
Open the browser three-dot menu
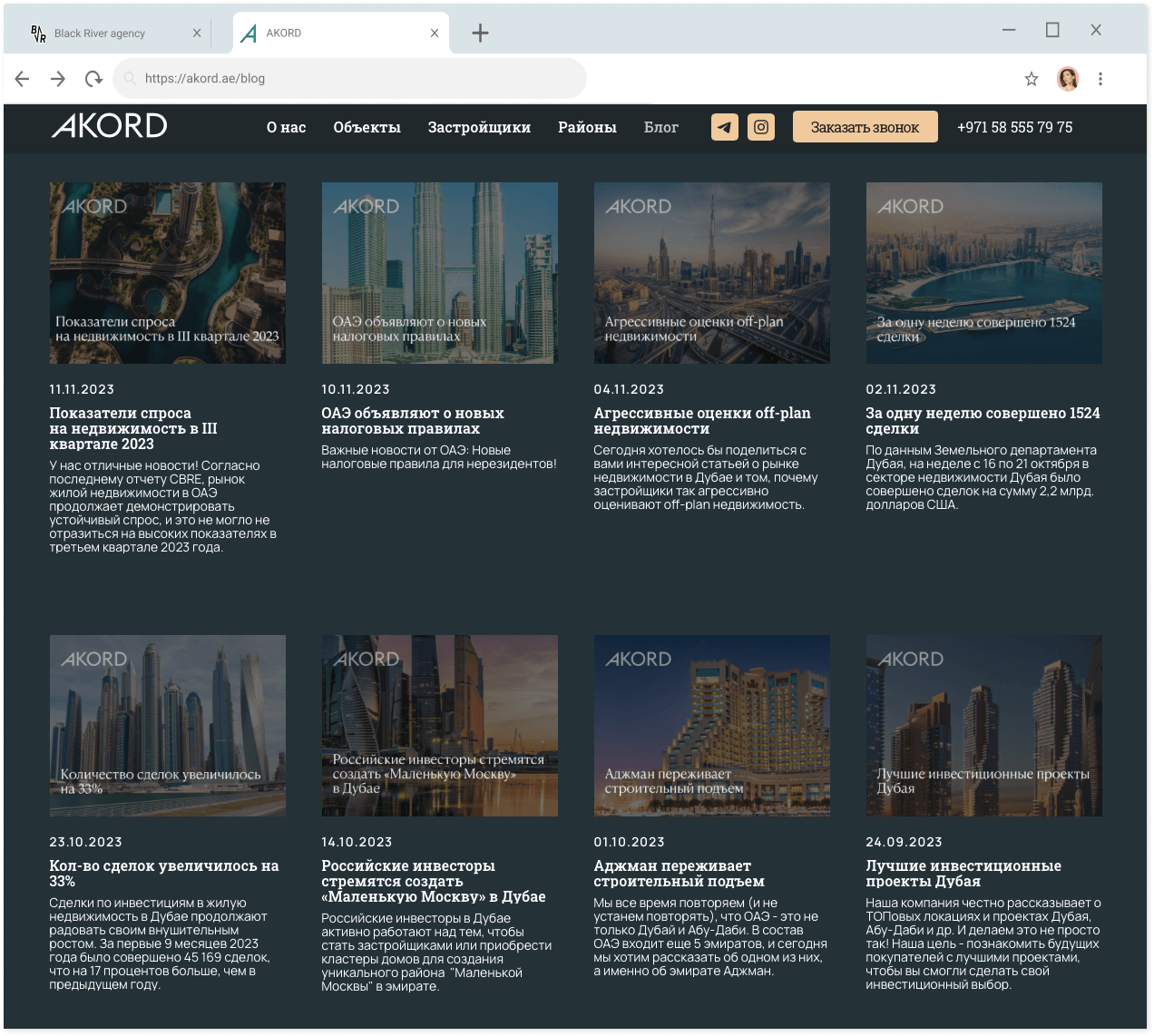(x=1100, y=79)
